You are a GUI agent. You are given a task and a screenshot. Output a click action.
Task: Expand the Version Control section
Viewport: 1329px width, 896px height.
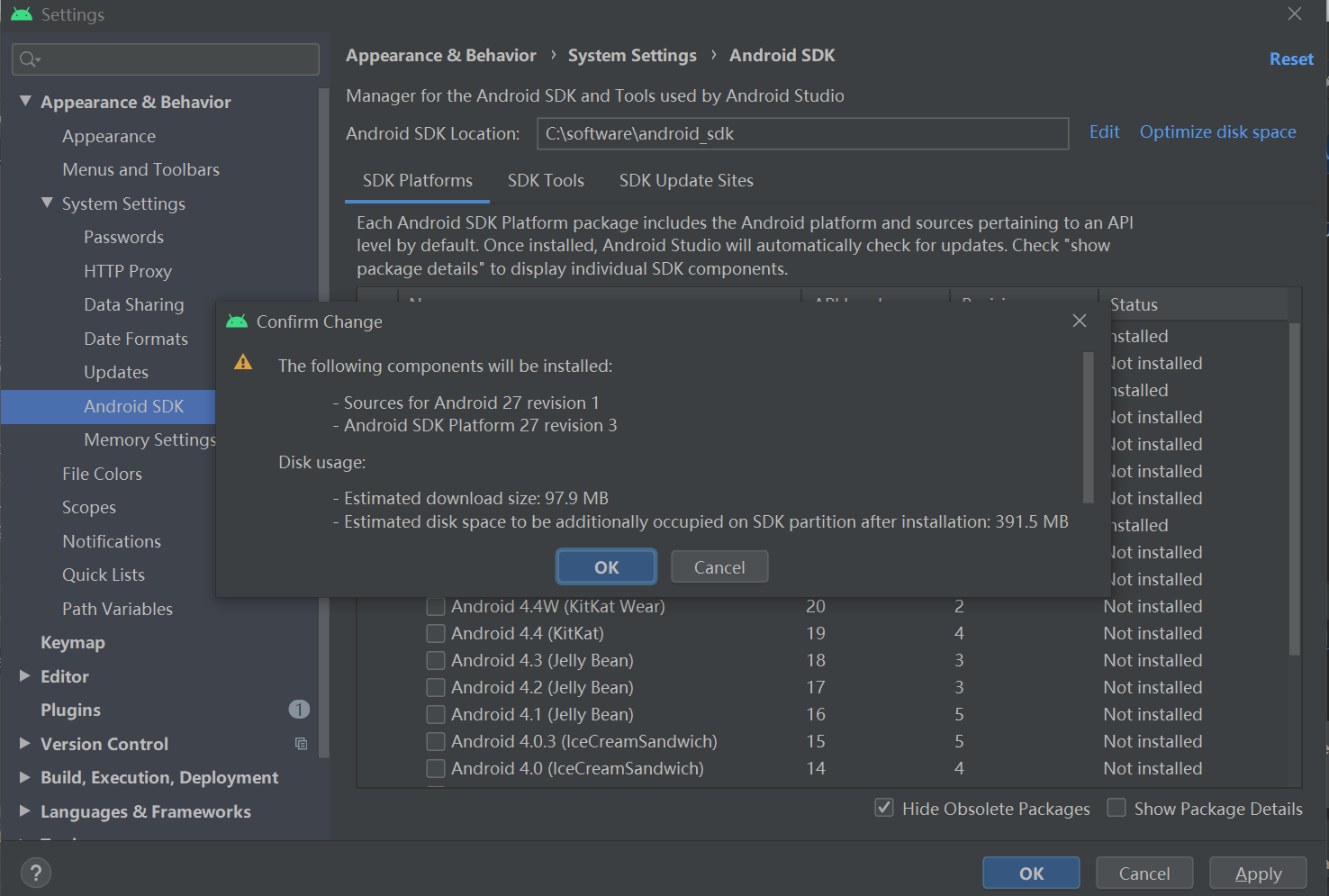click(x=25, y=744)
